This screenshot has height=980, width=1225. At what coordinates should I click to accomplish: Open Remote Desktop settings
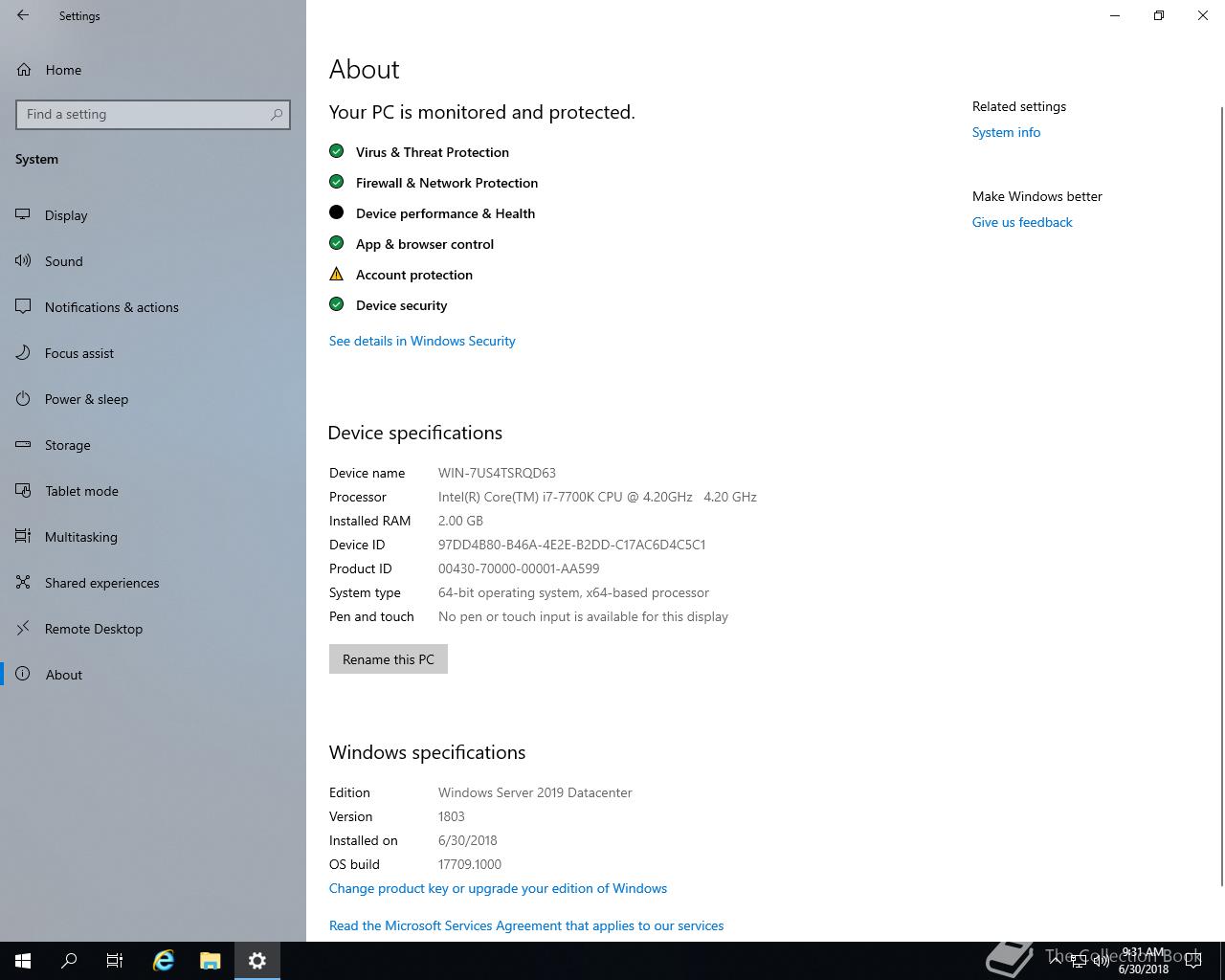click(x=153, y=629)
